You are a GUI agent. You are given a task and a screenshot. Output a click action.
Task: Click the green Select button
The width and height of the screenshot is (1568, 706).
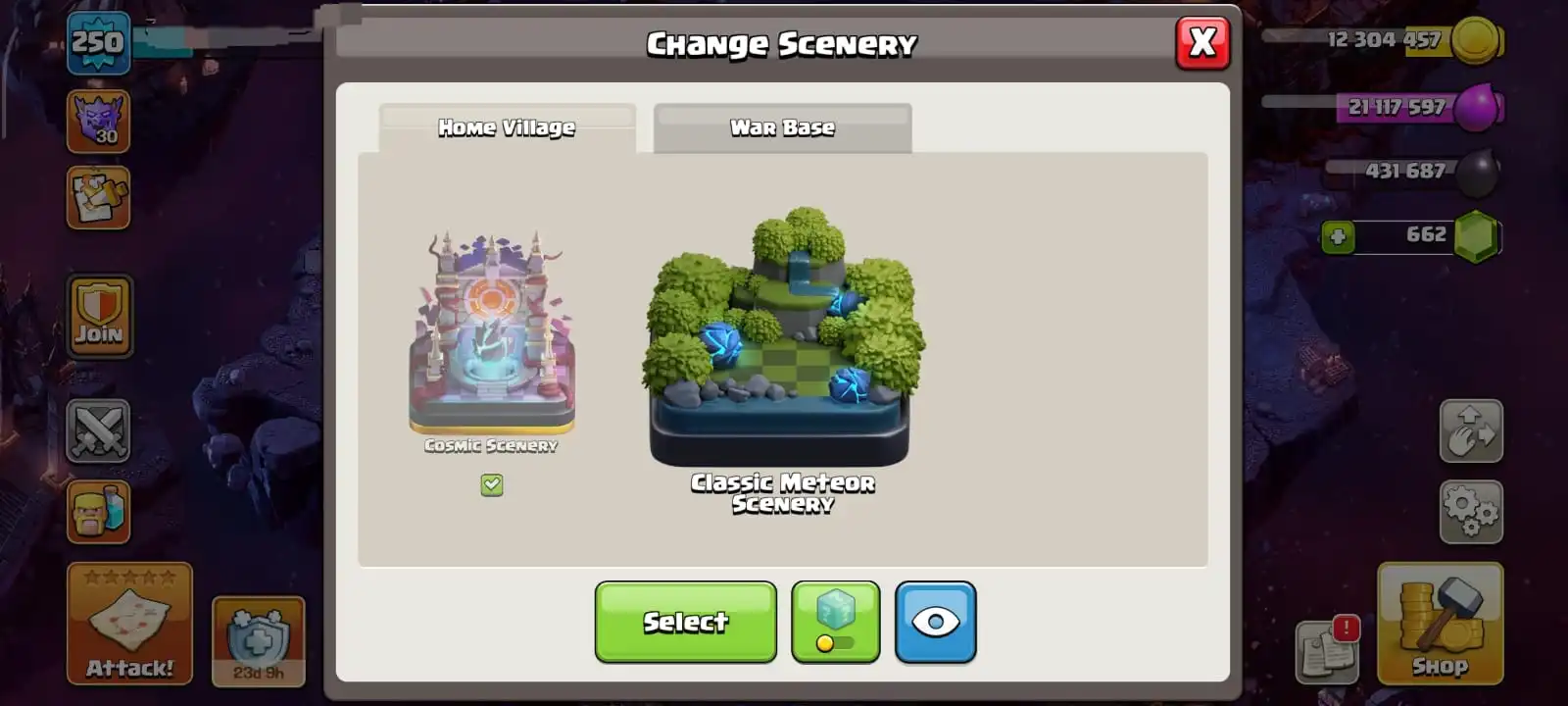coord(686,622)
